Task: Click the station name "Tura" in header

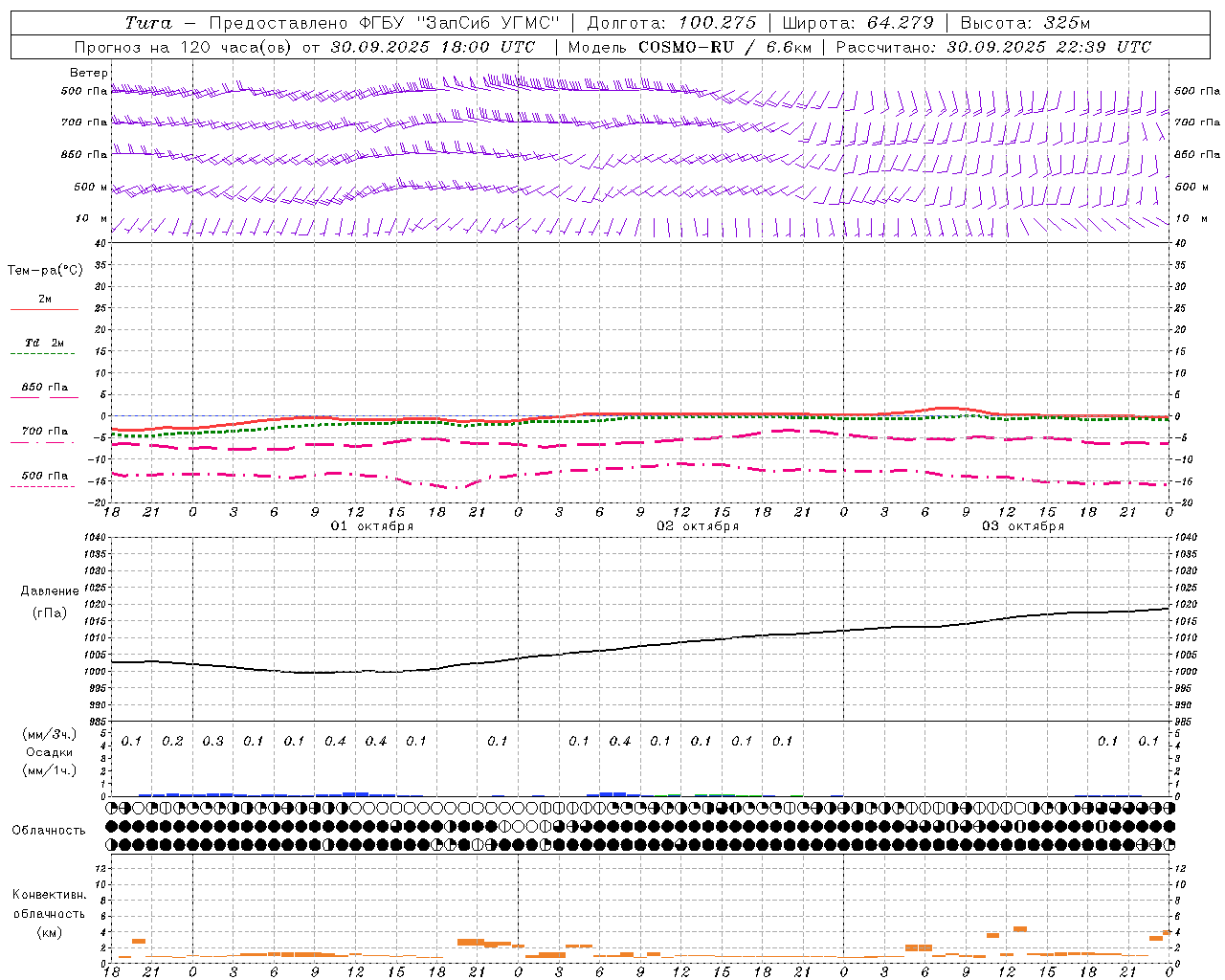Action: click(148, 23)
